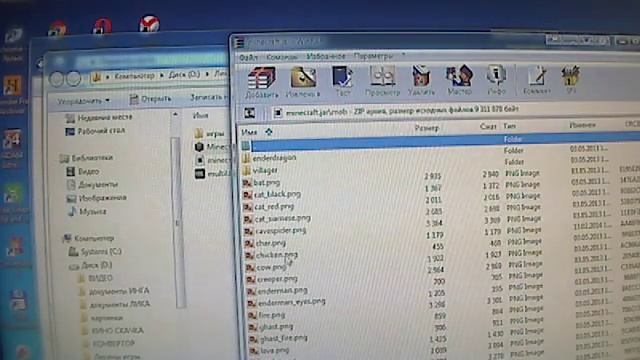Viewport: 640px width, 360px height.
Task: Open документы ЛИКА folder in sidebar
Action: pos(115,304)
